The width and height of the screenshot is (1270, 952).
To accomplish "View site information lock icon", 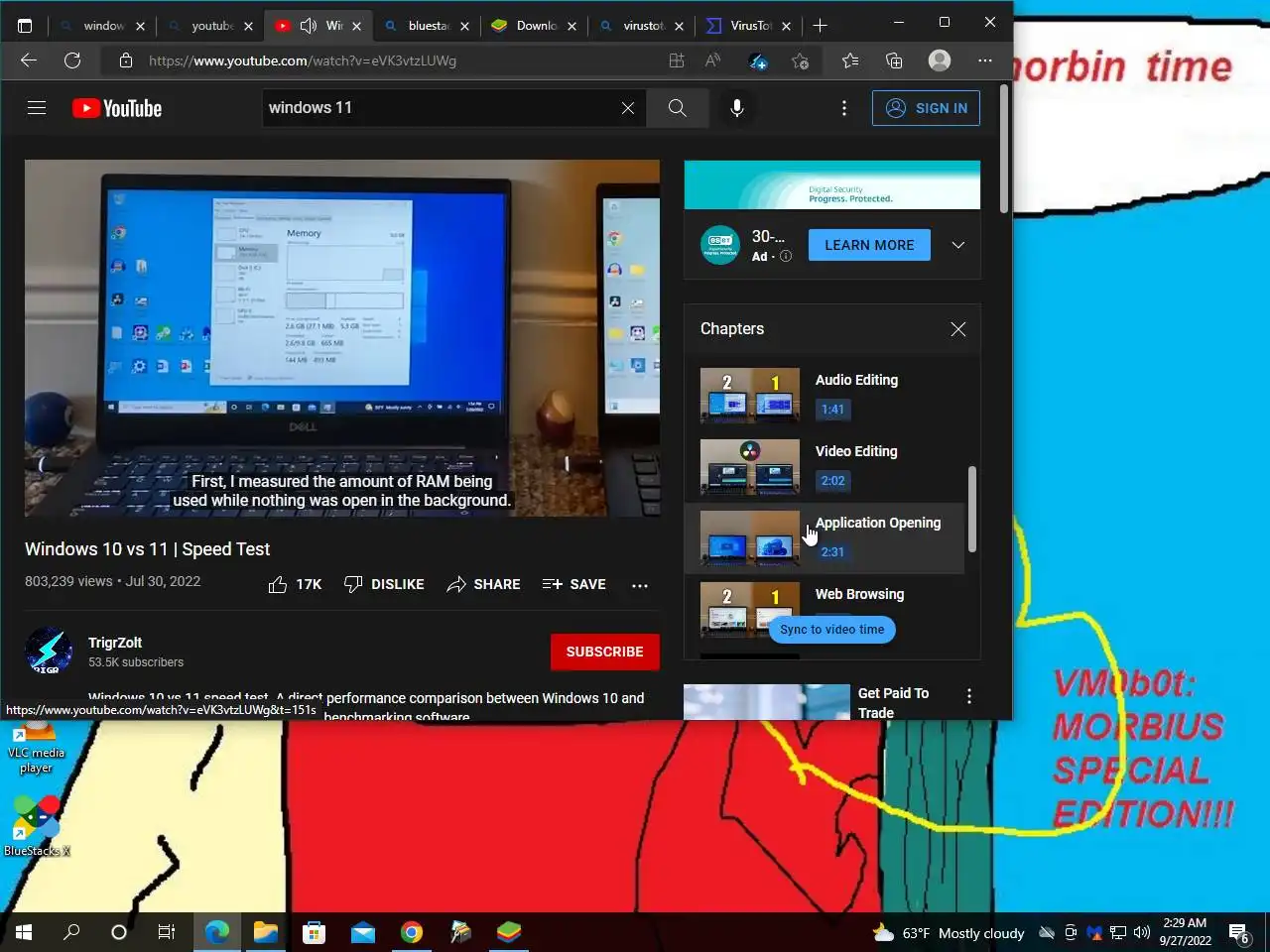I will [126, 60].
